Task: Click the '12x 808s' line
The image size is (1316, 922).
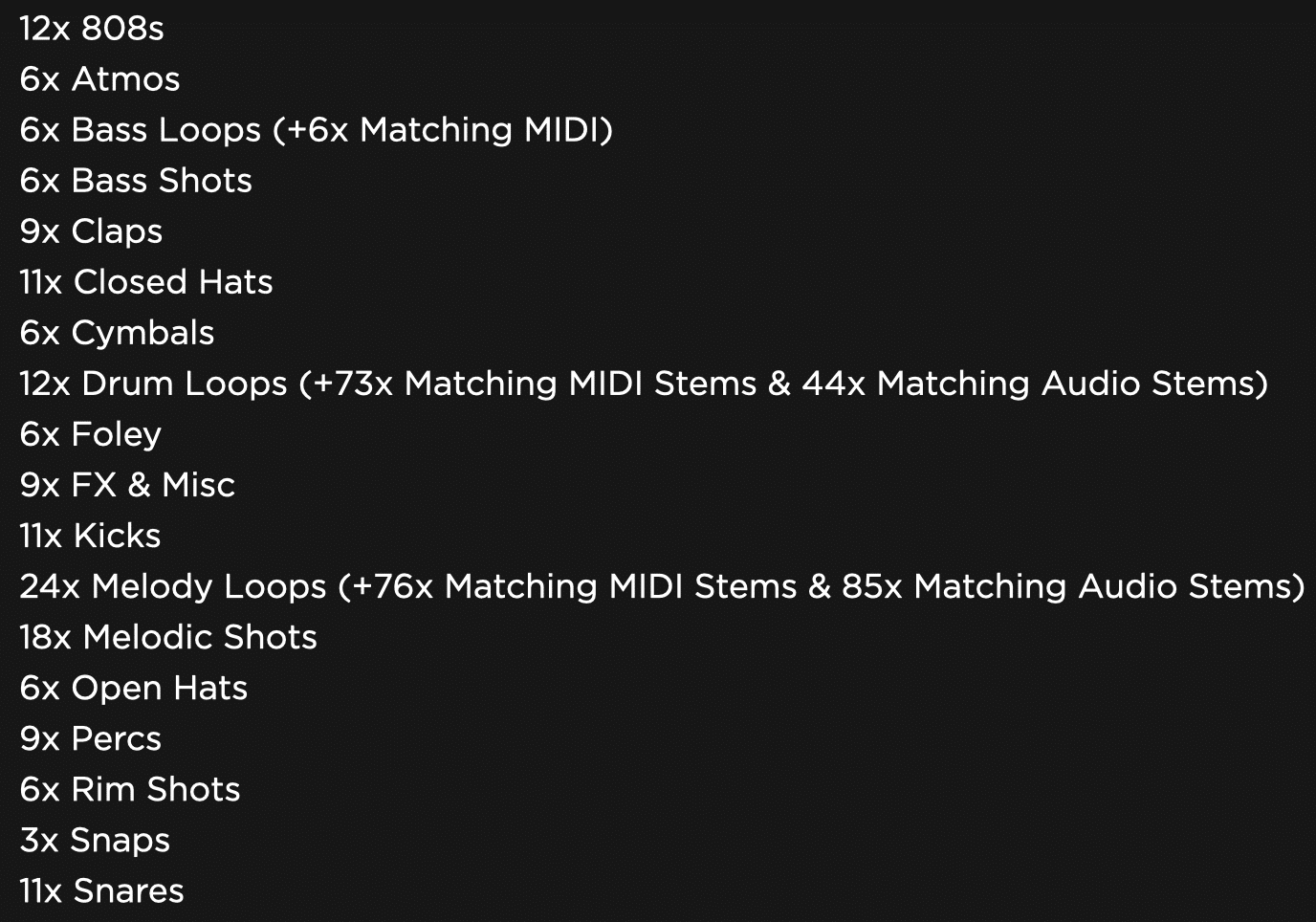Action: click(92, 29)
